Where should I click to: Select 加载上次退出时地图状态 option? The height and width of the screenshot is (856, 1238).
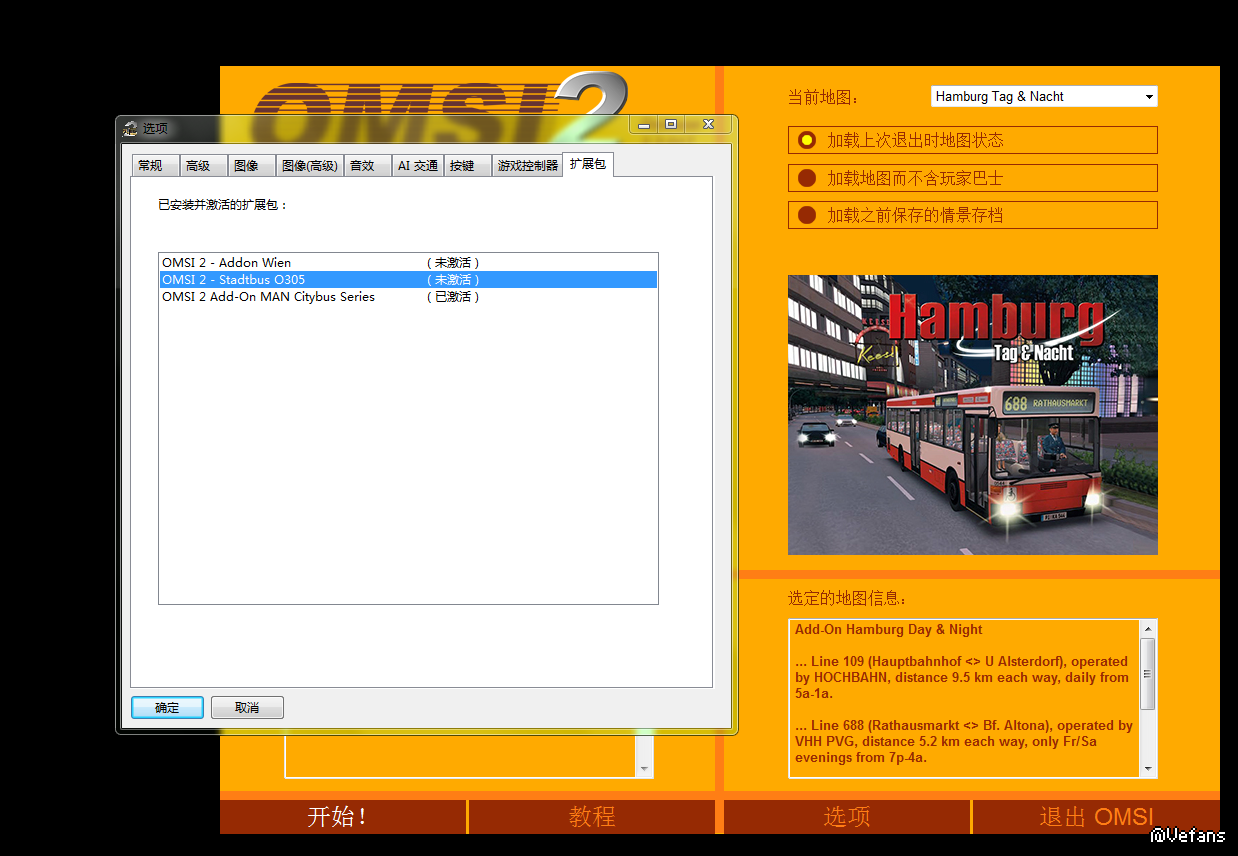[972, 140]
